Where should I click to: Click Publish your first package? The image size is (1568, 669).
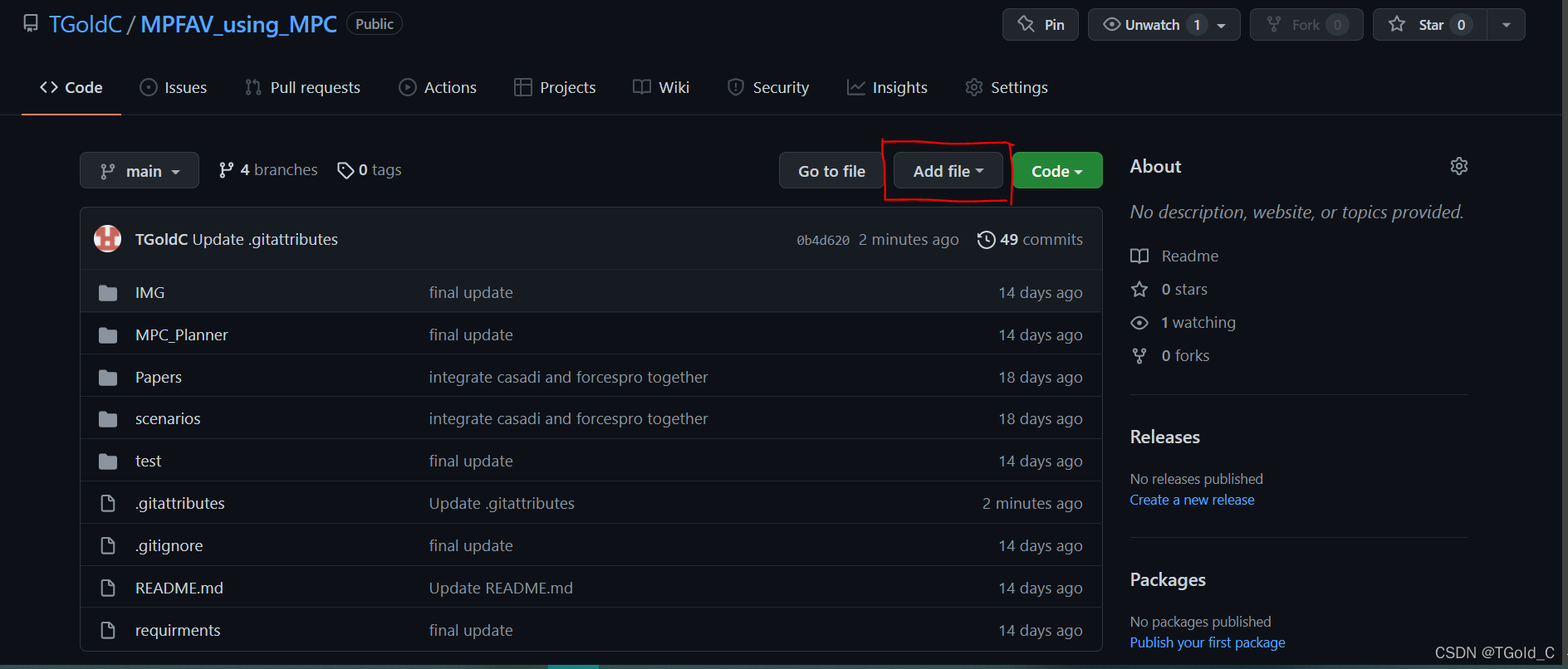[x=1208, y=642]
